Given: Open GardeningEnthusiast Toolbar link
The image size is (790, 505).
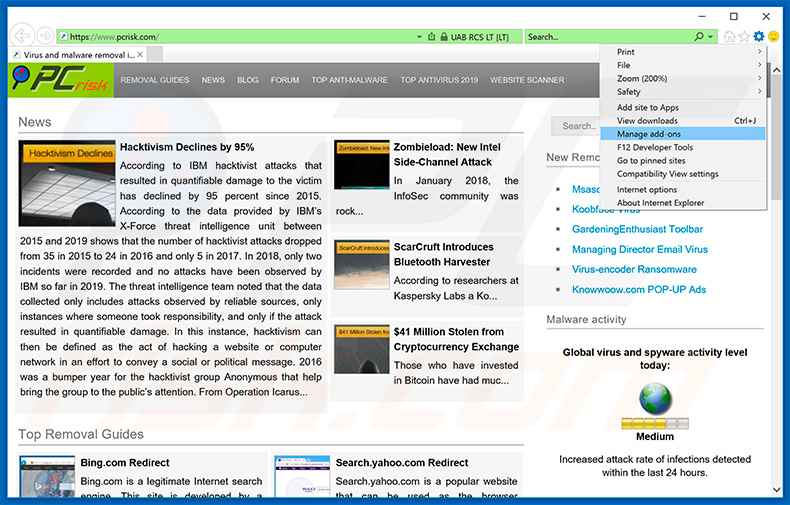Looking at the screenshot, I should point(637,229).
